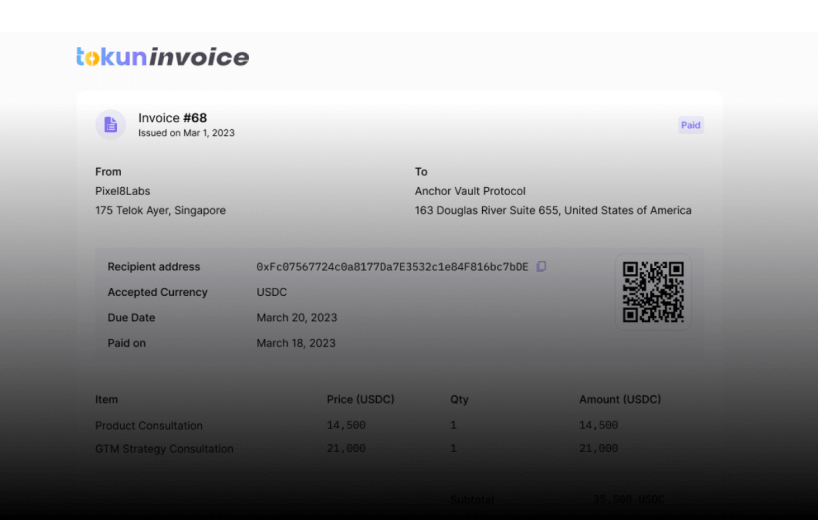Screen dimensions: 818x520
Task: Click the recipient wallet address text
Action: tap(392, 267)
